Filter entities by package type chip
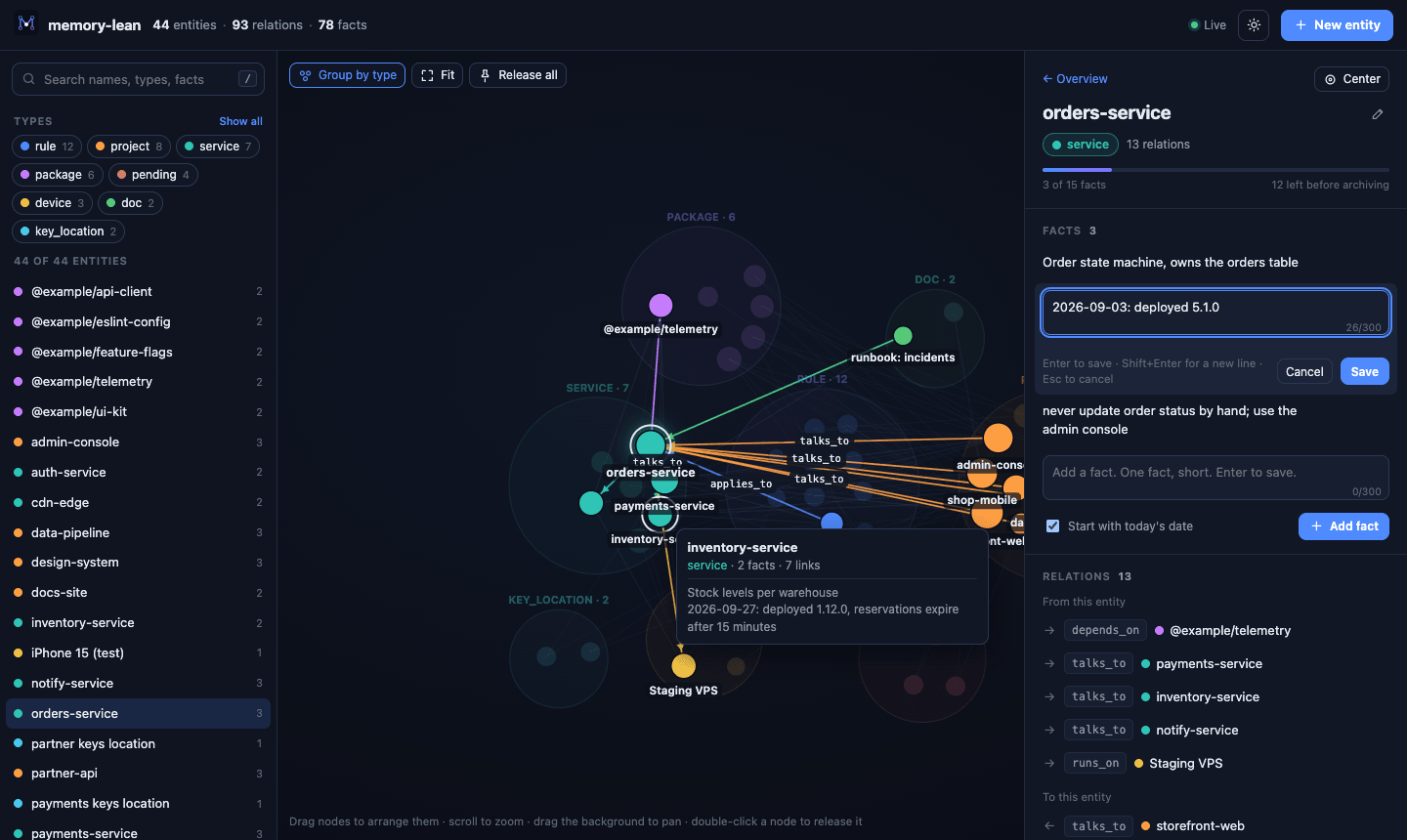 click(58, 175)
